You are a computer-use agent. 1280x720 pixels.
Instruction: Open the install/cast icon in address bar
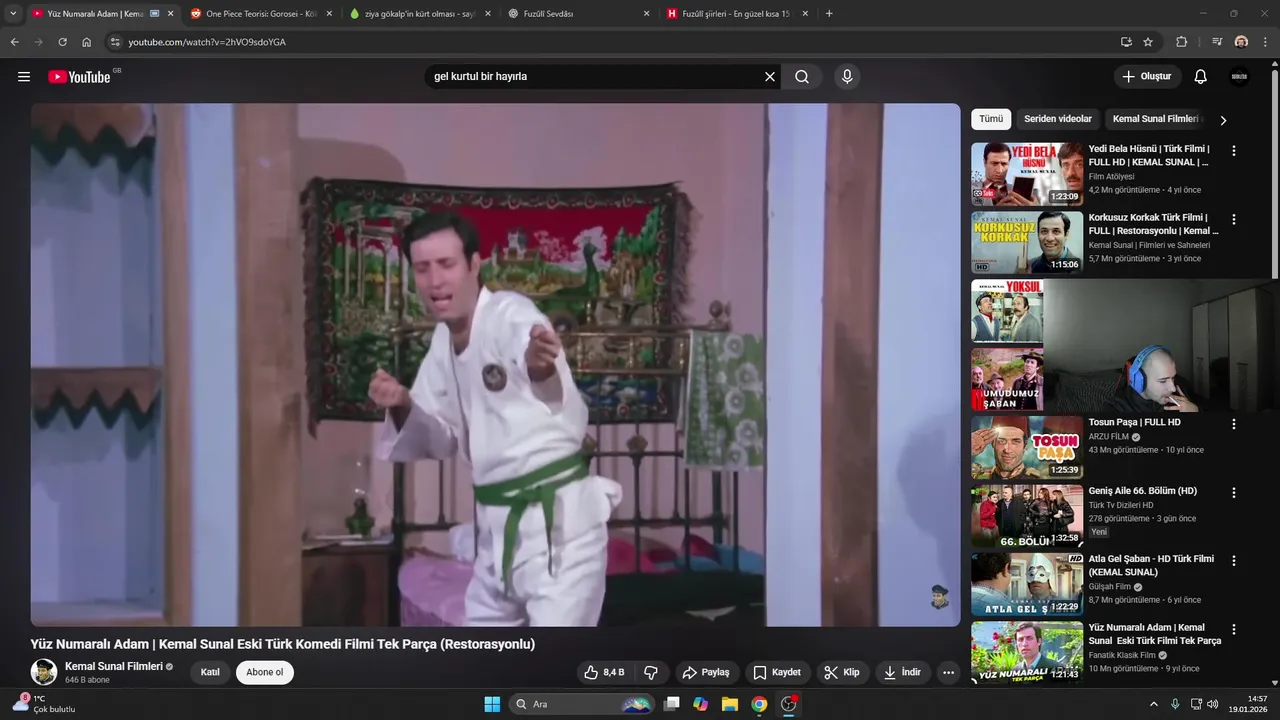1126,42
